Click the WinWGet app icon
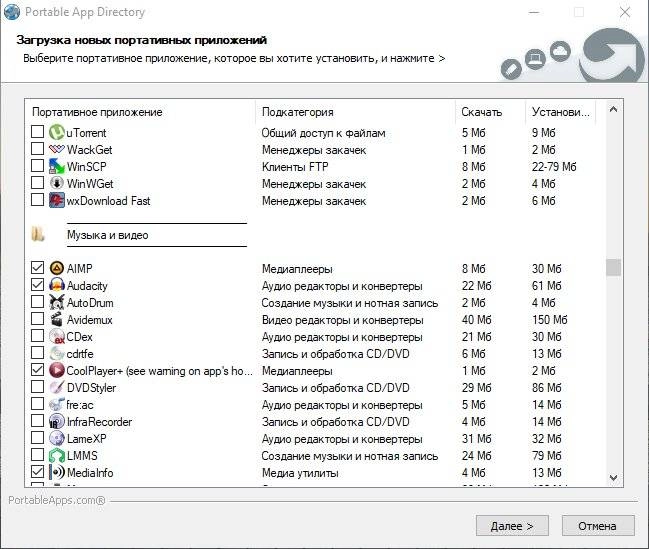This screenshot has width=649, height=549. coord(57,183)
